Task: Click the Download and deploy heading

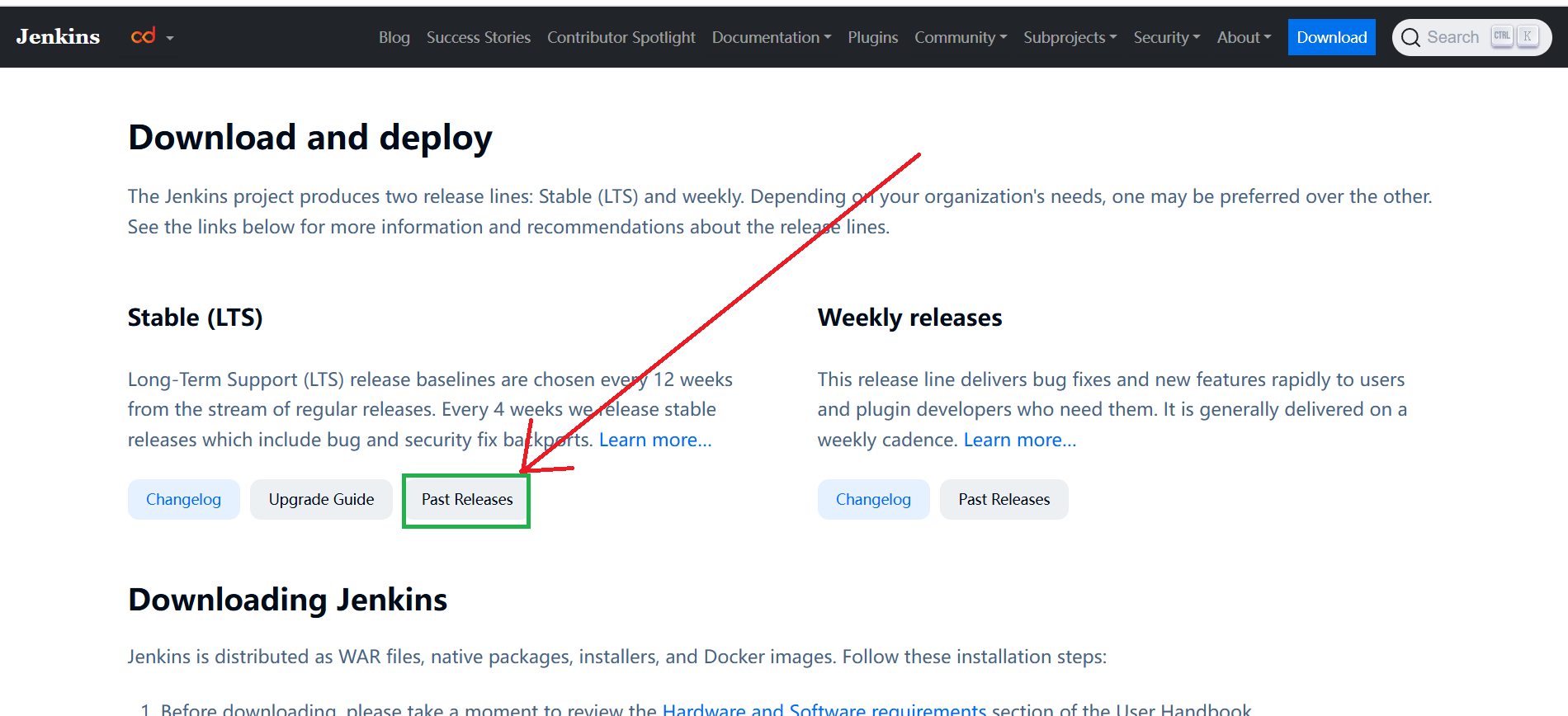Action: click(310, 138)
